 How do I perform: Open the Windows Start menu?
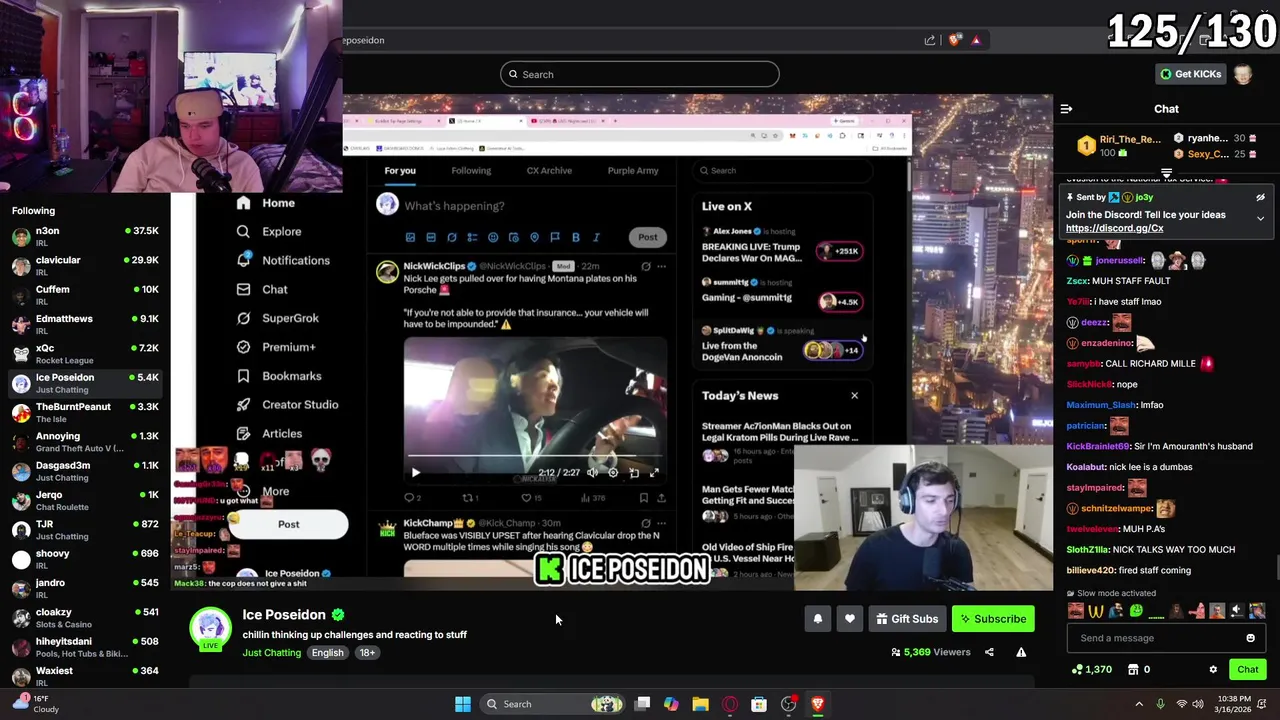[463, 704]
